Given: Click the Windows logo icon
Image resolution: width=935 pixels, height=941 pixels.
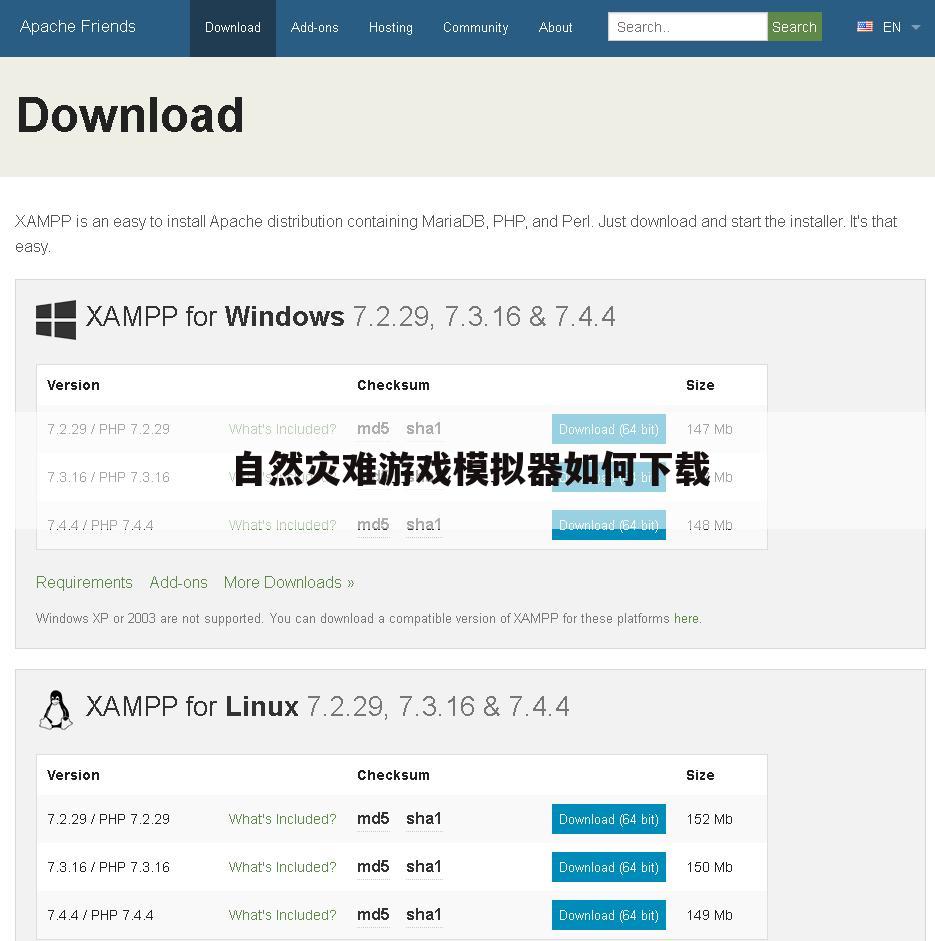Looking at the screenshot, I should 56,319.
